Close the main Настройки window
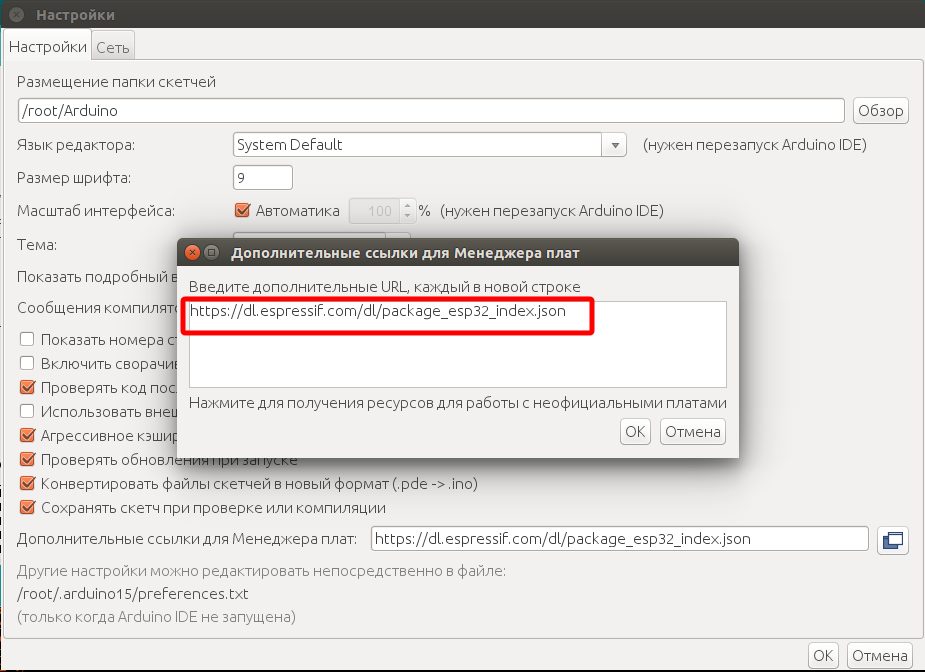The width and height of the screenshot is (925, 672). (17, 15)
